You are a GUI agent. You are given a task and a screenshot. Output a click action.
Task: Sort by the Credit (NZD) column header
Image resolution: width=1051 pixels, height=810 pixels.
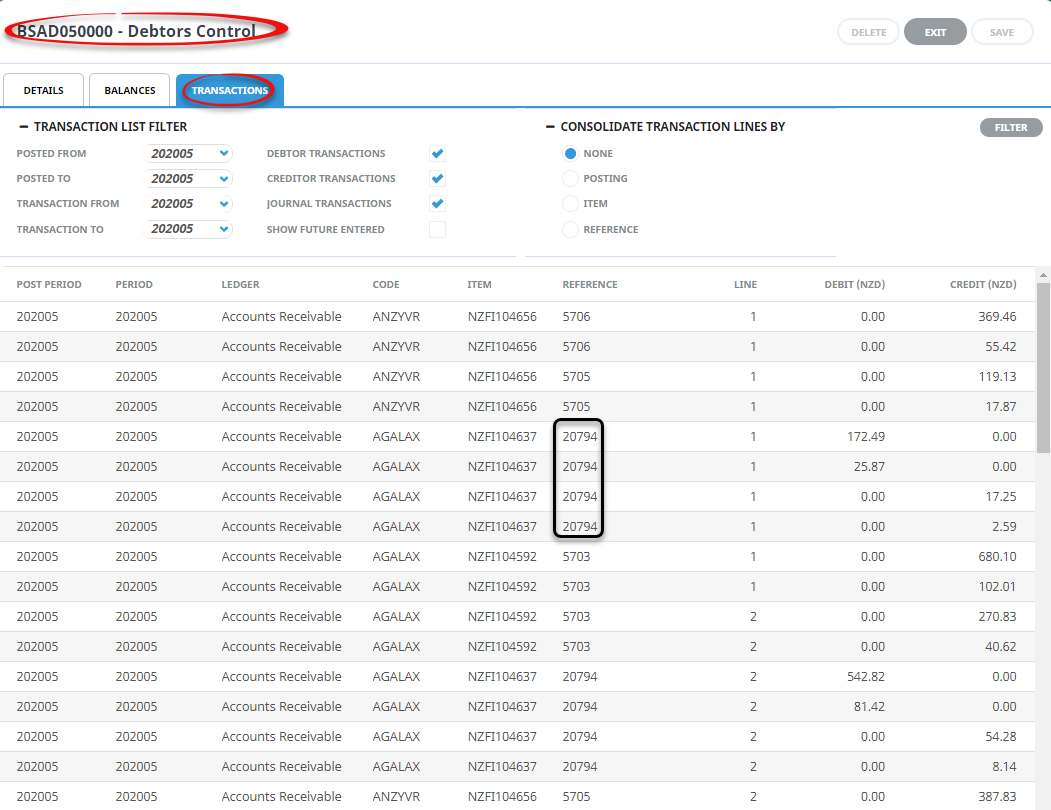(983, 284)
